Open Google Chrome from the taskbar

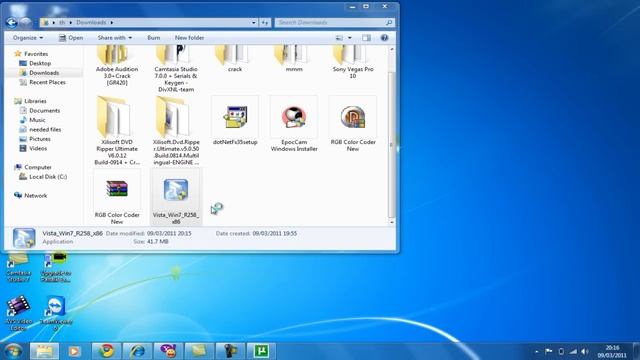pos(107,351)
